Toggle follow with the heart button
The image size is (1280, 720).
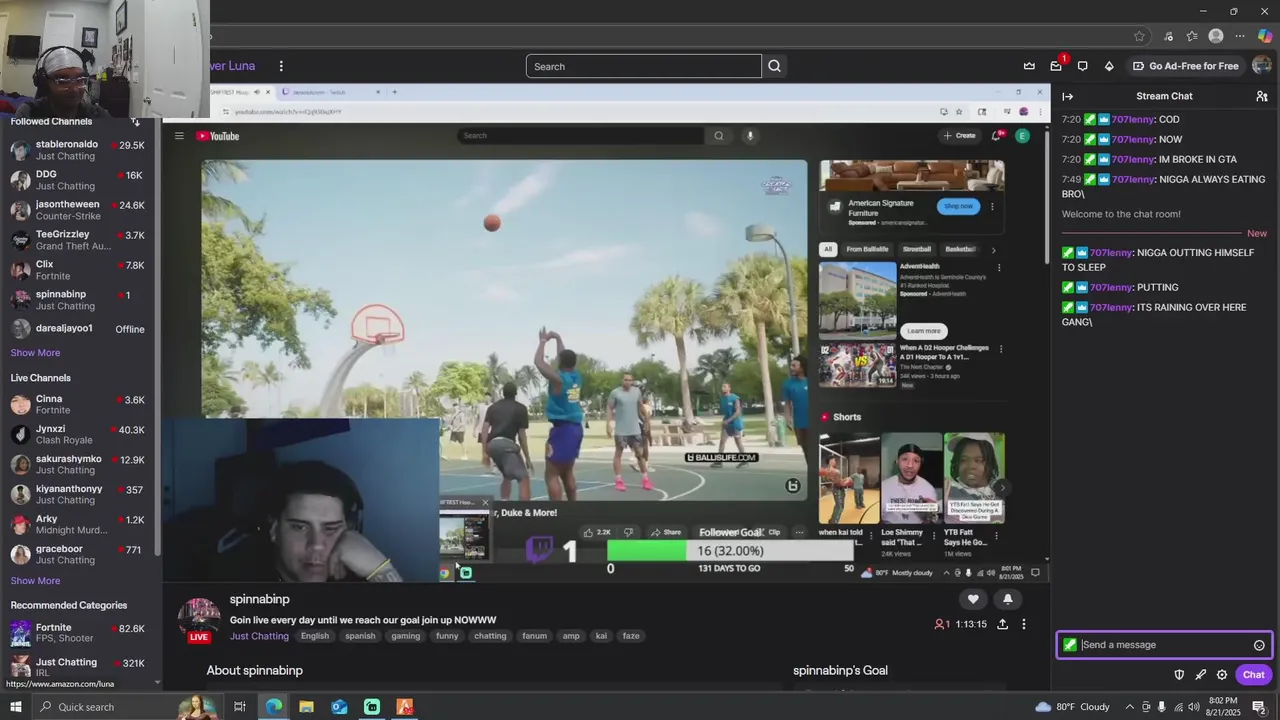coord(973,599)
